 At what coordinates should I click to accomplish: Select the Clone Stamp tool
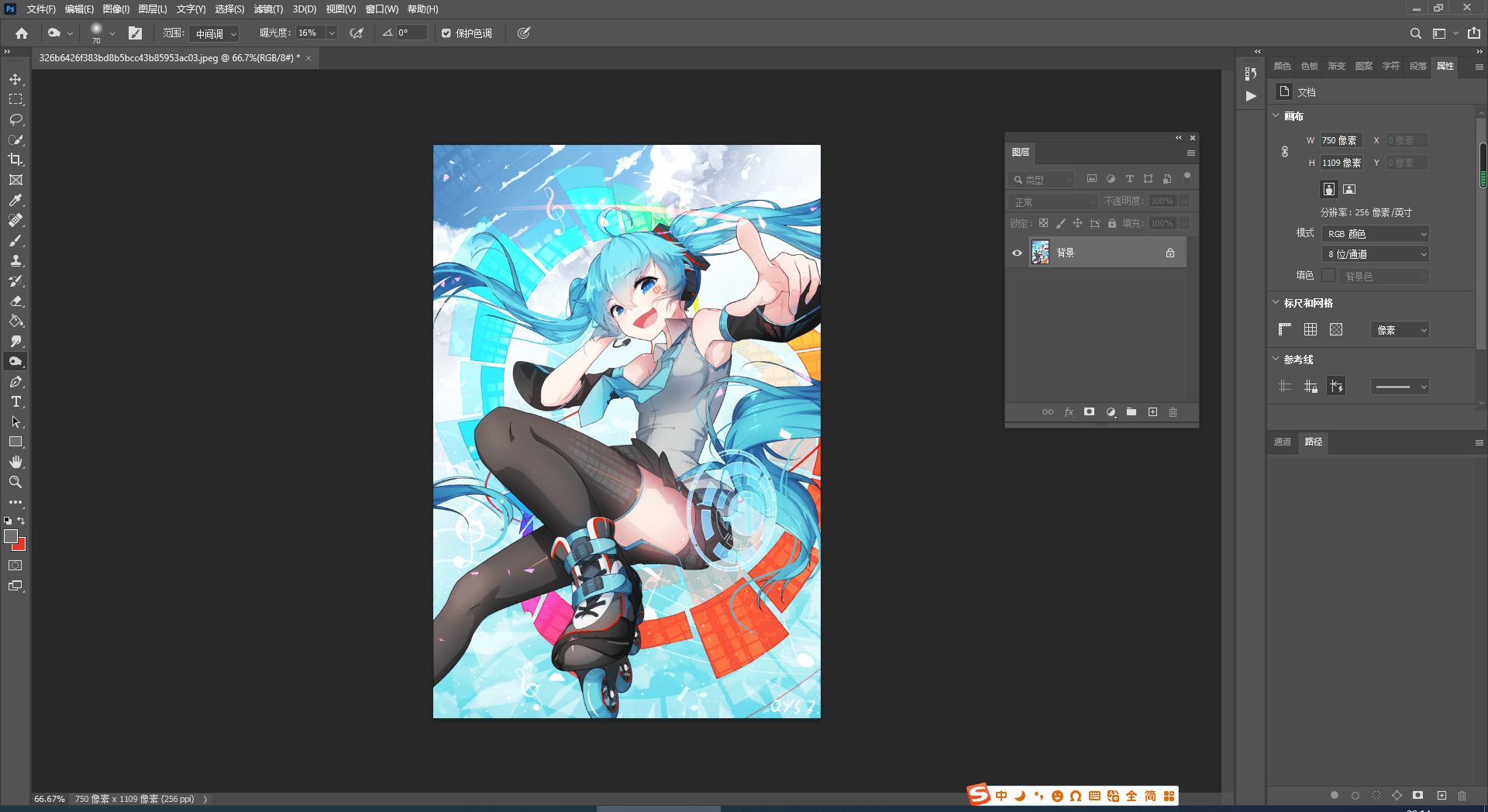click(15, 260)
